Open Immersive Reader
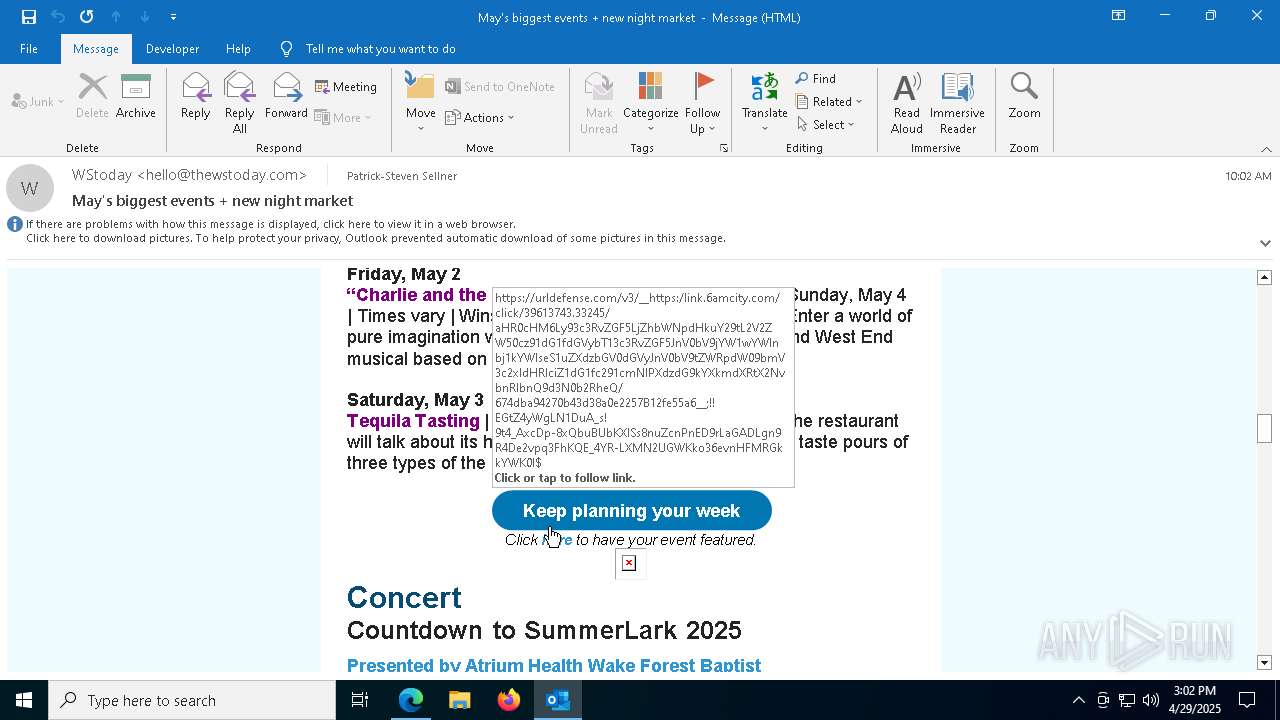 (x=958, y=103)
